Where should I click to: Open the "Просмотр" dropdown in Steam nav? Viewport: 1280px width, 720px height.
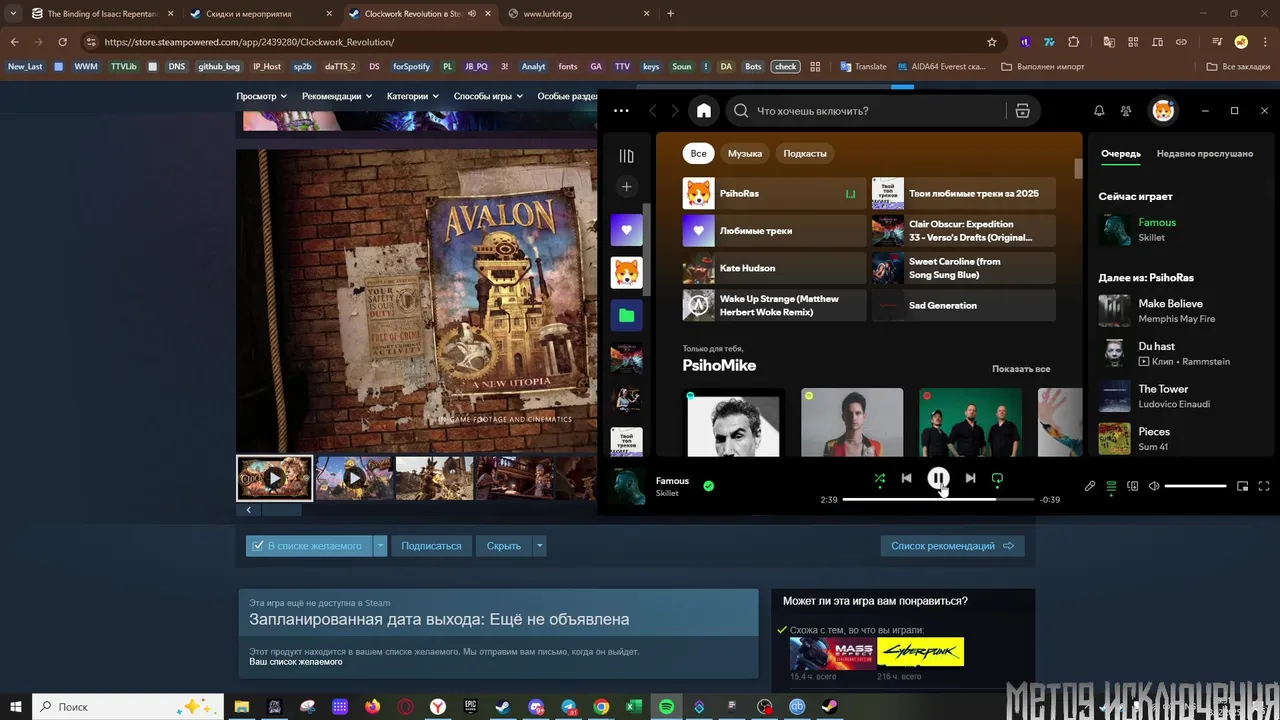point(261,96)
